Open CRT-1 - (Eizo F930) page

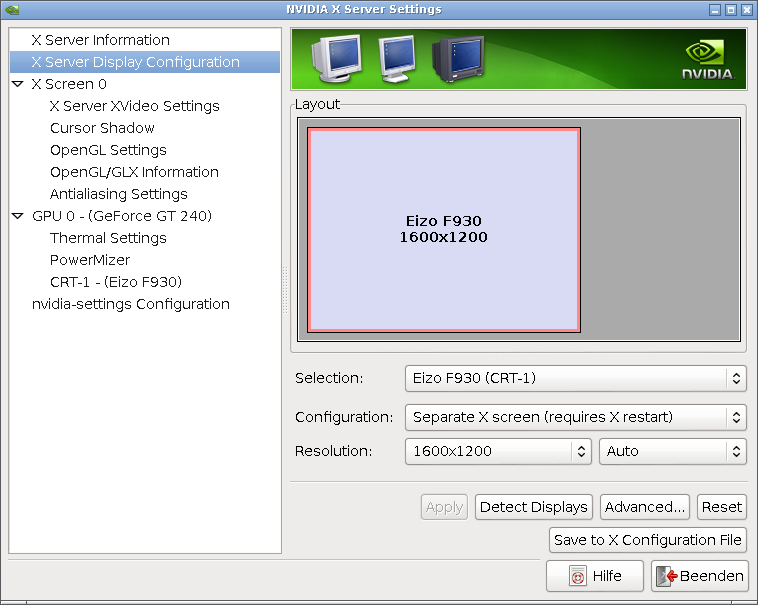click(x=116, y=282)
